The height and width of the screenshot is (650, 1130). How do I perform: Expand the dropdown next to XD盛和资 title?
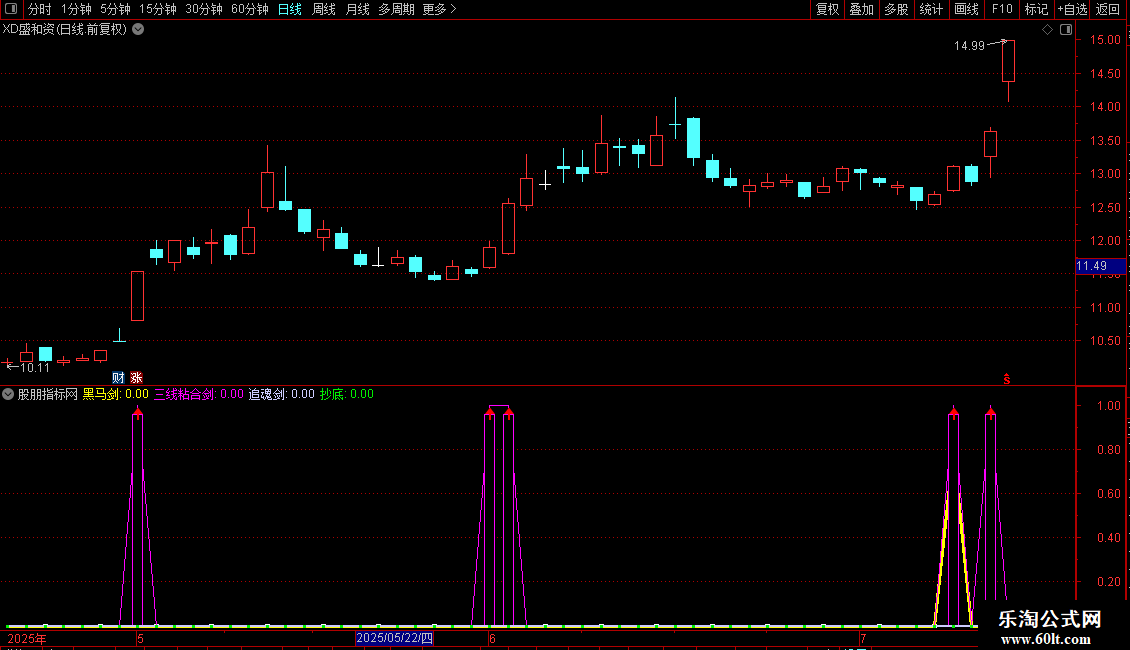[x=138, y=30]
